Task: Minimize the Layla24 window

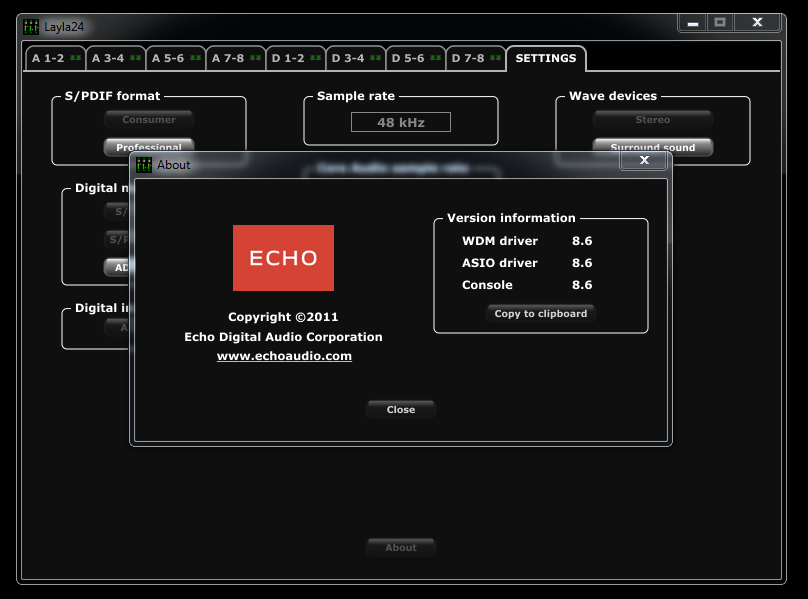Action: tap(693, 23)
